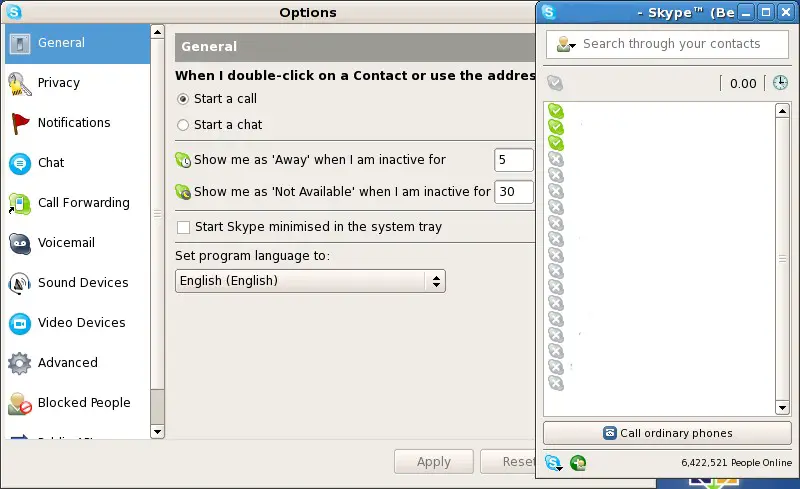Click scroll up arrow in Options sidebar
This screenshot has width=800, height=489.
[157, 32]
